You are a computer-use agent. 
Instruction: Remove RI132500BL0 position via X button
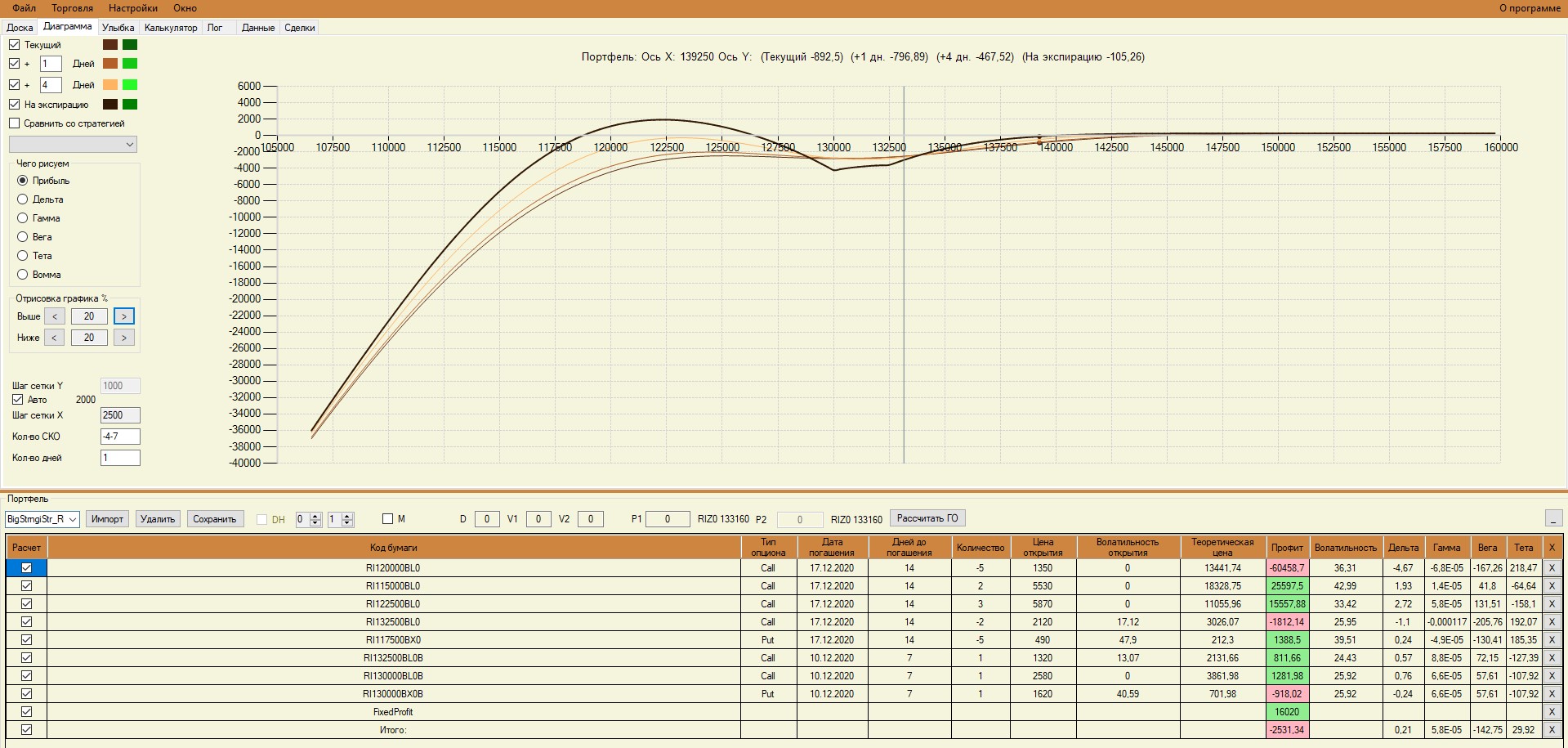click(x=1552, y=621)
